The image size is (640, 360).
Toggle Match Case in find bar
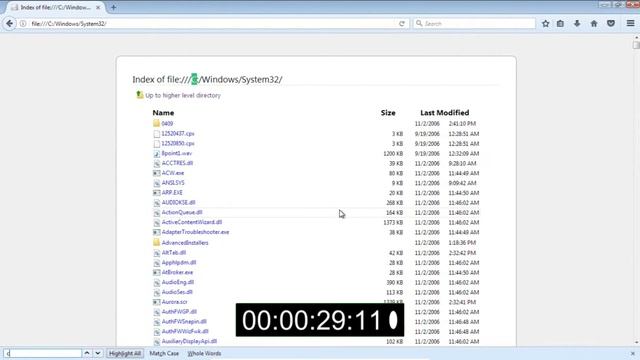pyautogui.click(x=164, y=353)
